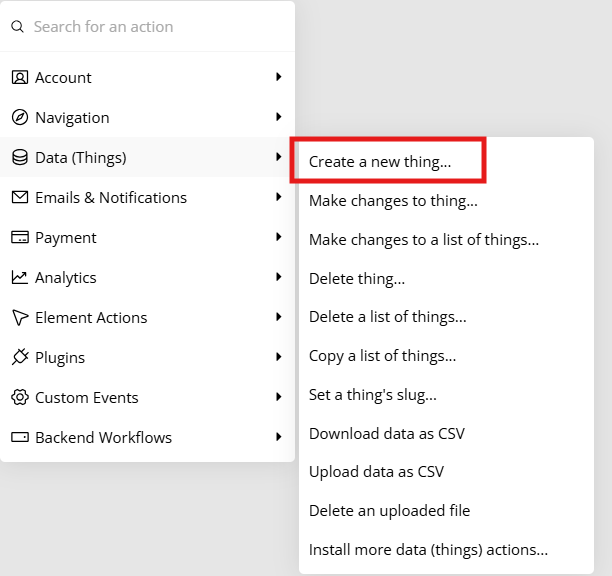Choose Delete a list of things
Image resolution: width=612 pixels, height=576 pixels.
click(x=388, y=317)
